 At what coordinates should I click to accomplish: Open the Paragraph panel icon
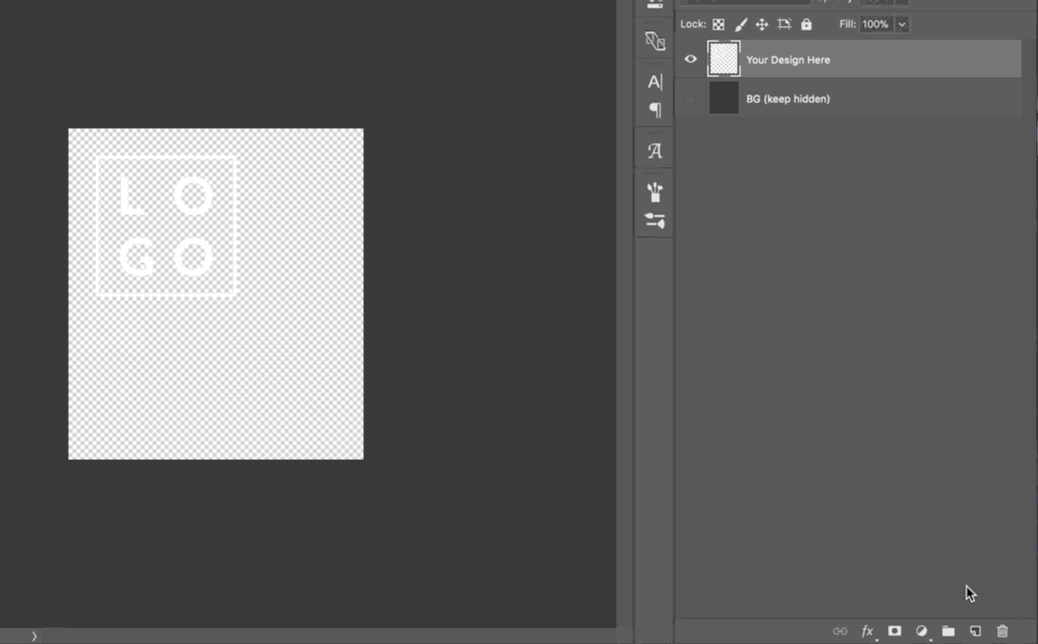coord(655,109)
